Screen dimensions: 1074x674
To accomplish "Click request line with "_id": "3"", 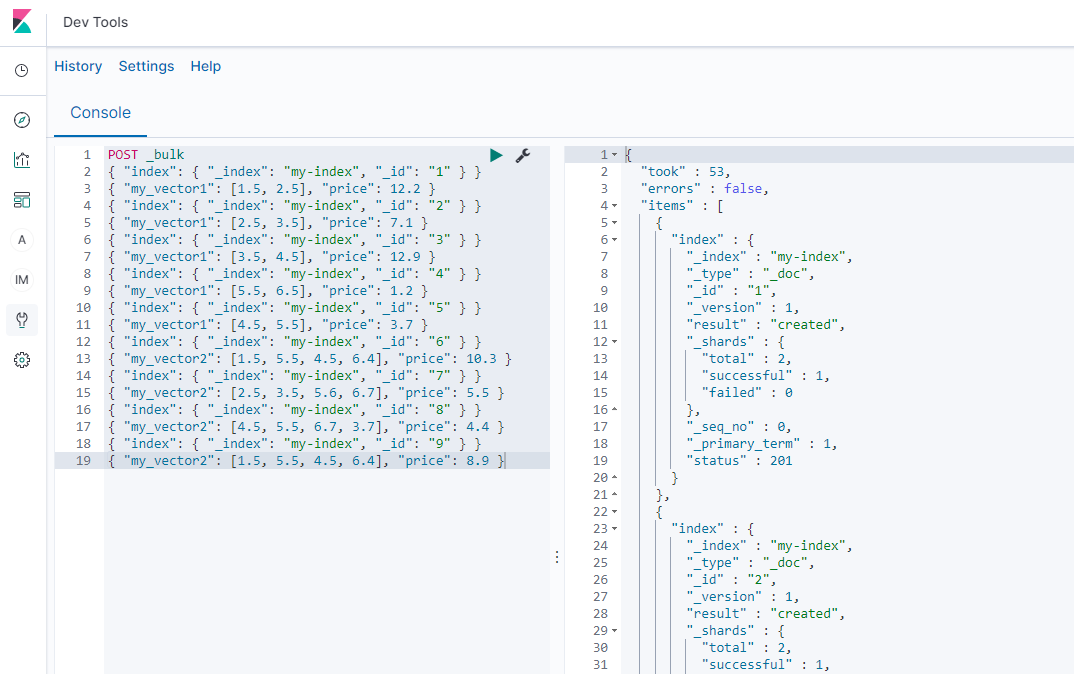I will (295, 240).
